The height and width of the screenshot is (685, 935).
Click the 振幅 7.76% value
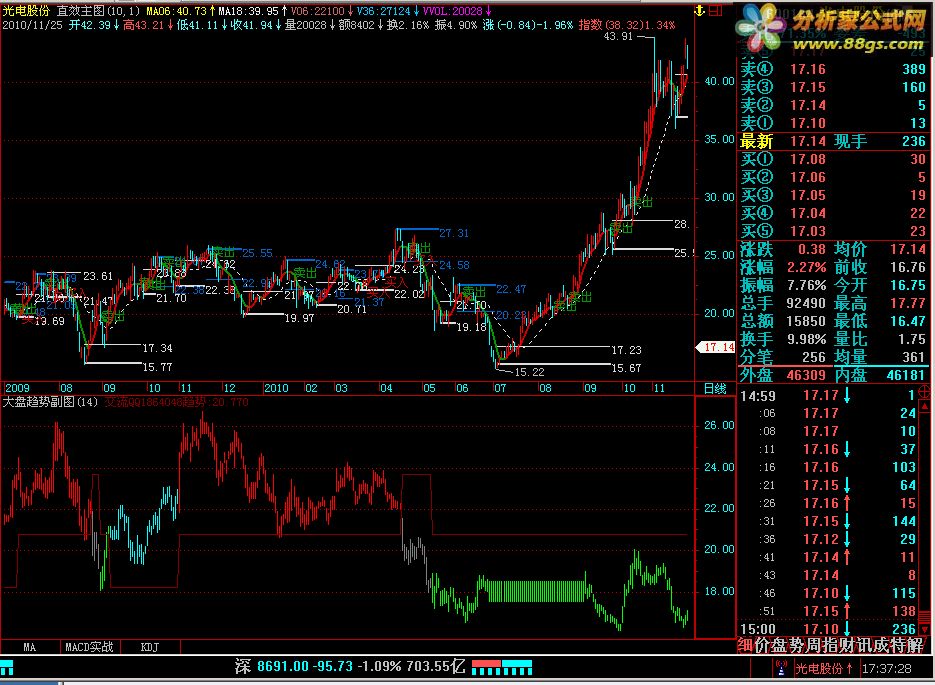[x=807, y=285]
